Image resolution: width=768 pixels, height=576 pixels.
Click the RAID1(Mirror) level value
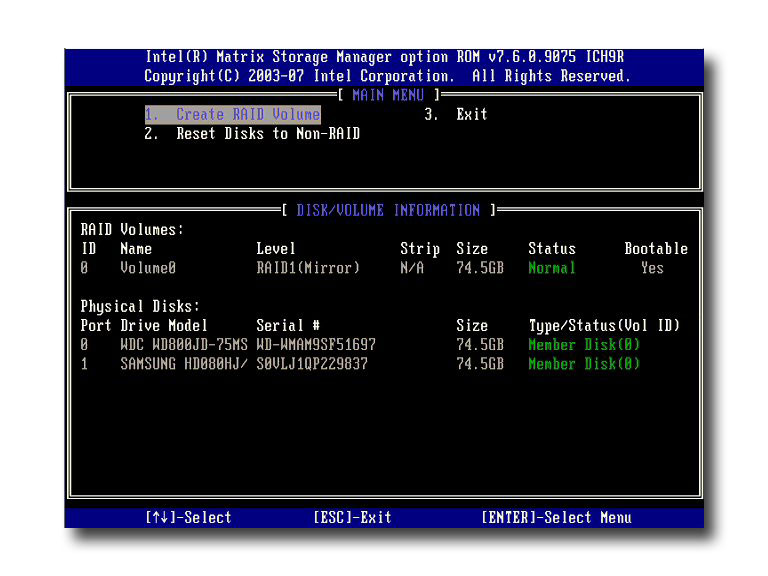(x=308, y=267)
